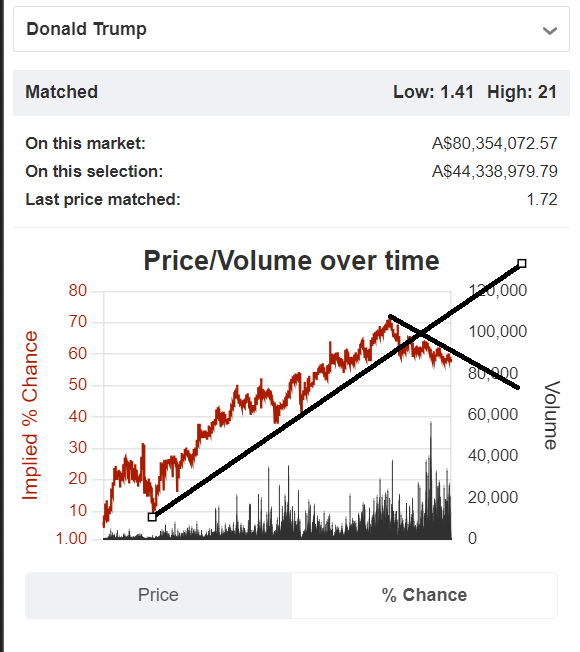Screen dimensions: 580x652
Task: Click the On this selection amount A$44,338,979.79
Action: pyautogui.click(x=494, y=171)
